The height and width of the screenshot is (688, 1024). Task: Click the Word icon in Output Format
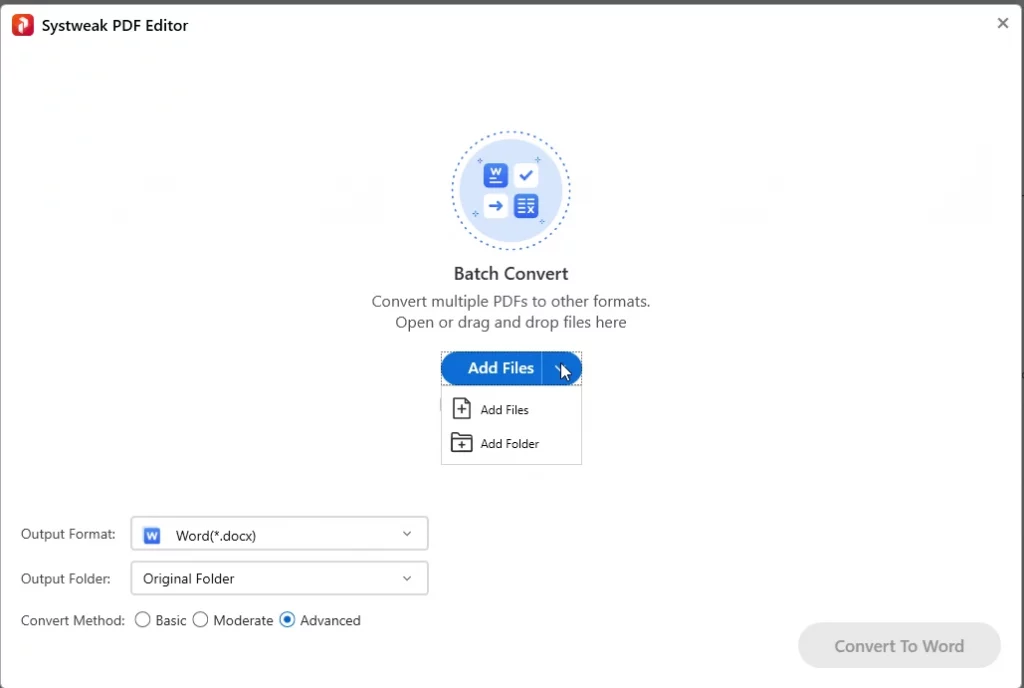click(152, 535)
